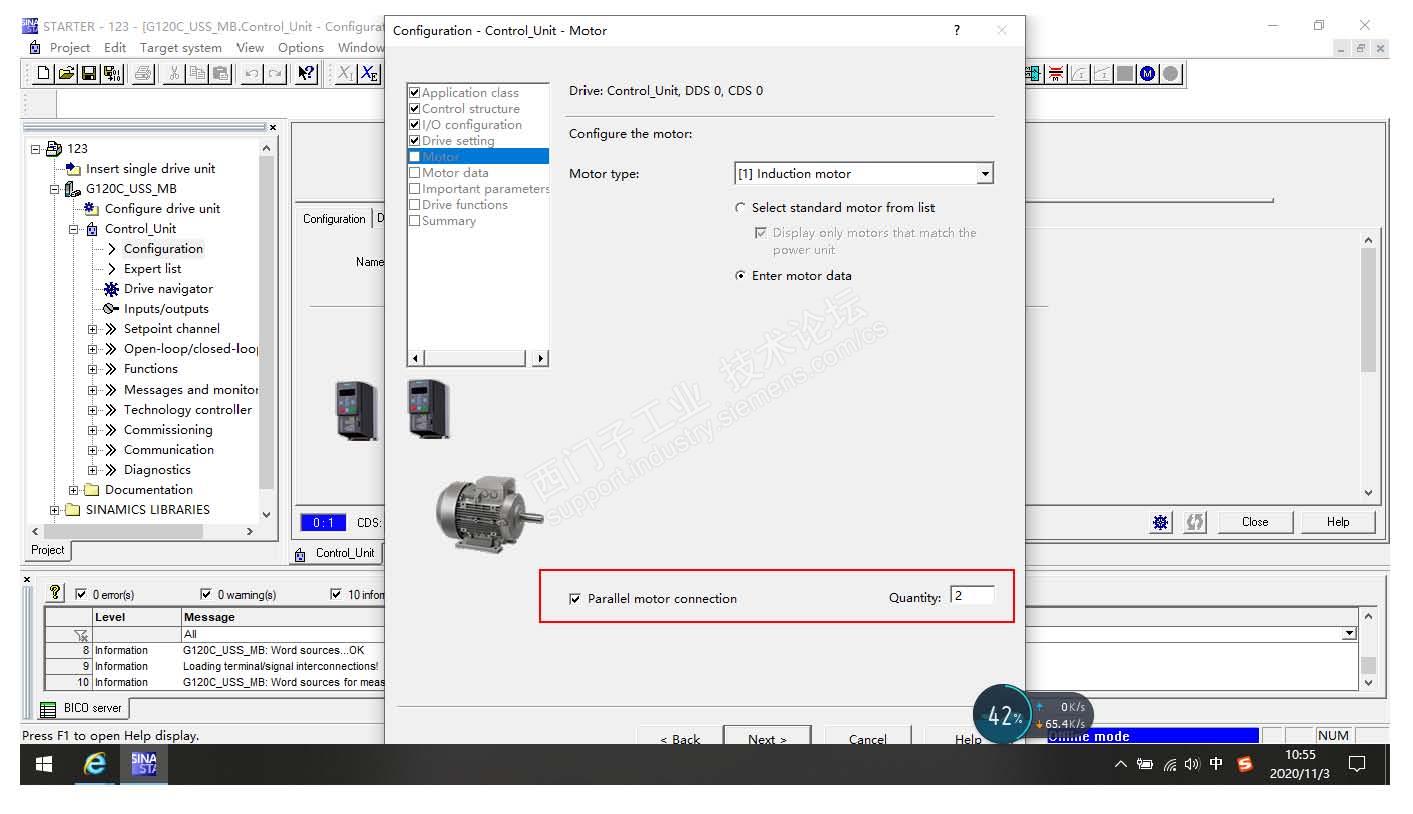Click the help filter icon in messages panel

[56, 593]
